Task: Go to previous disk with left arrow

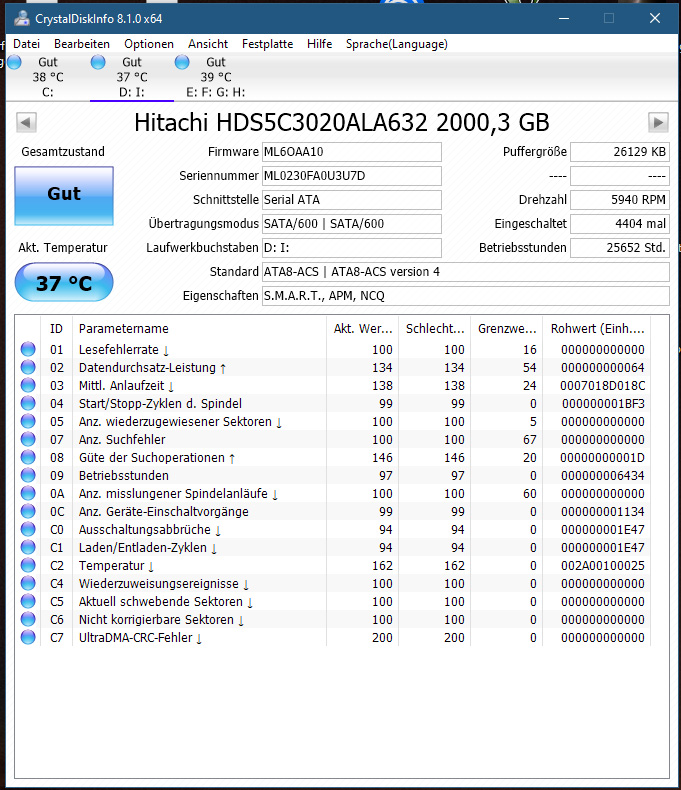Action: click(26, 122)
